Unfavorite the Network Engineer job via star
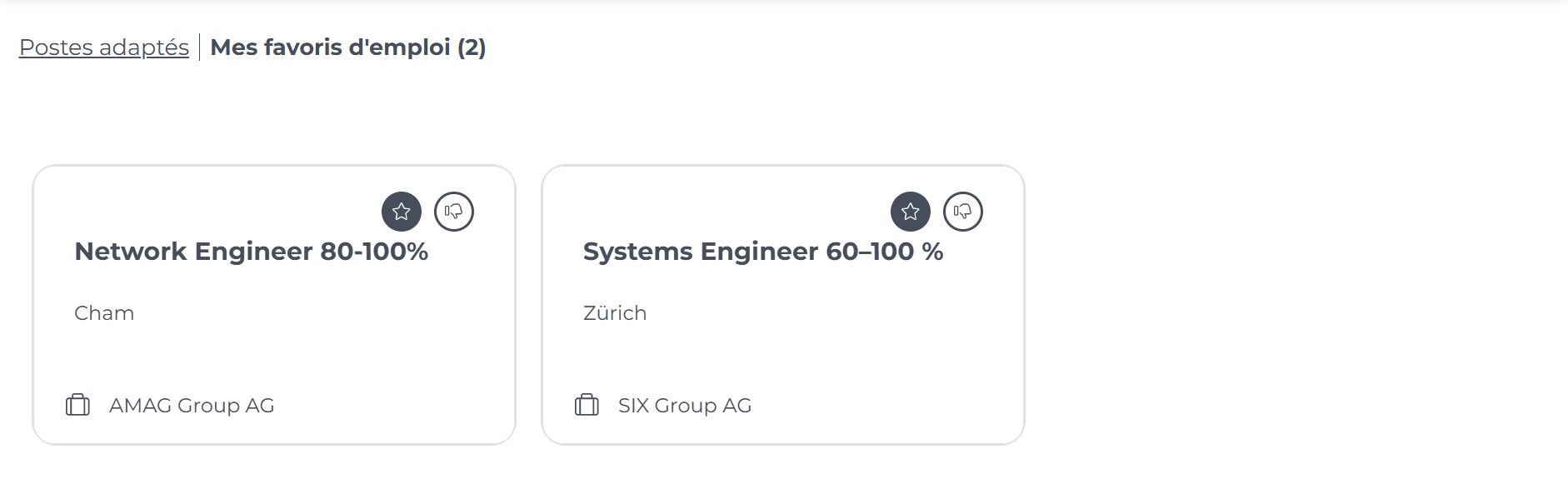Viewport: 1568px width, 499px height. (x=402, y=212)
